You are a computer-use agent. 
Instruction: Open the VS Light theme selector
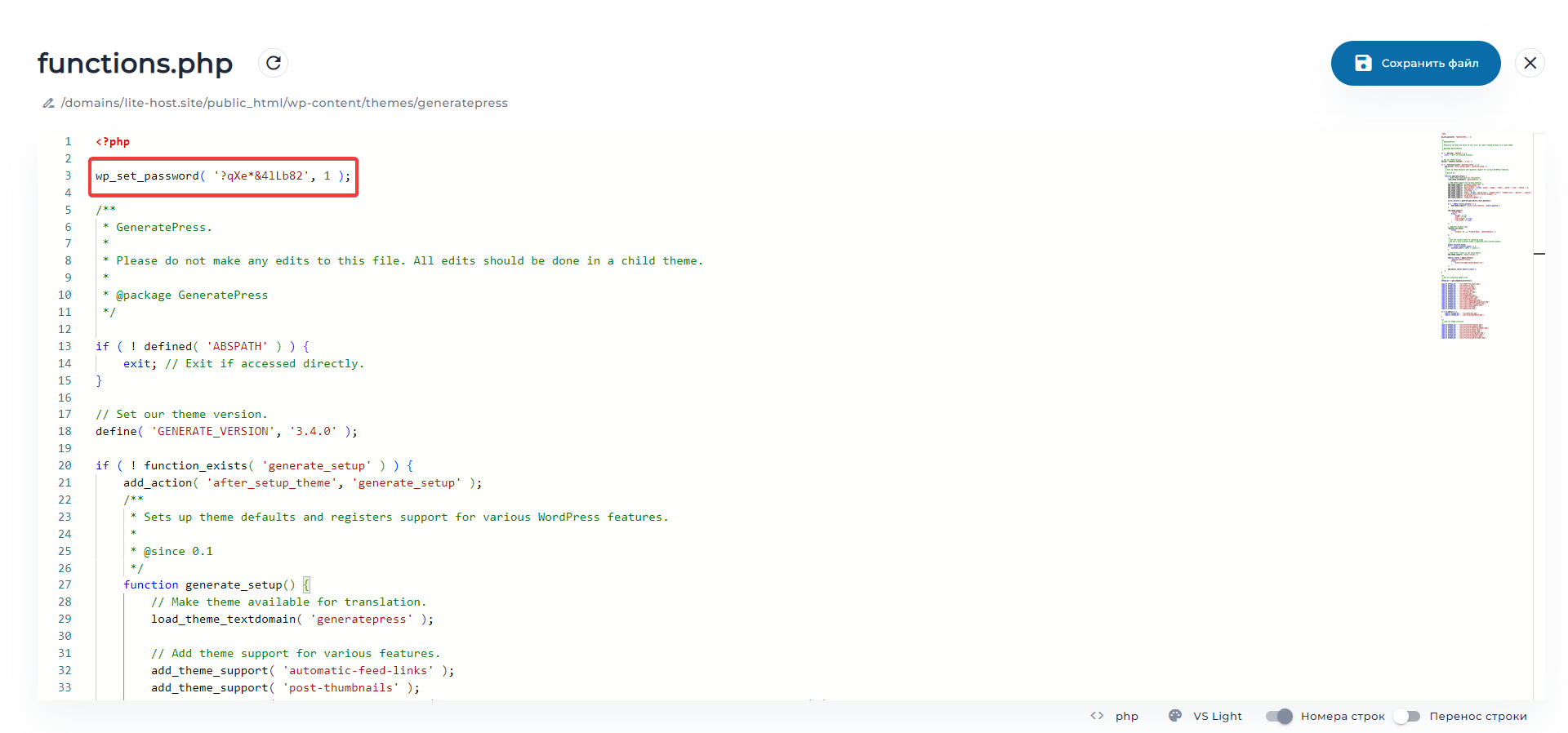tap(1217, 716)
